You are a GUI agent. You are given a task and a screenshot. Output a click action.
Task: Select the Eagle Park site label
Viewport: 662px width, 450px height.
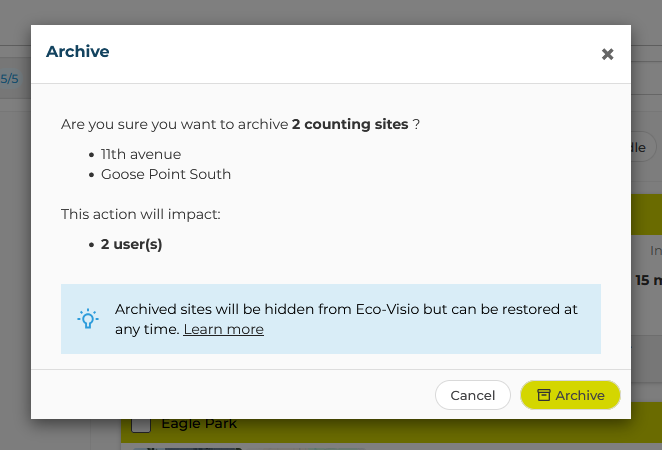(199, 424)
